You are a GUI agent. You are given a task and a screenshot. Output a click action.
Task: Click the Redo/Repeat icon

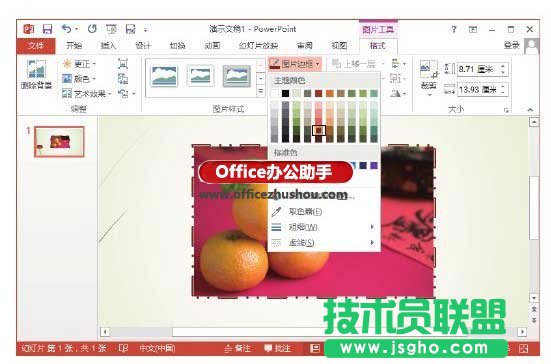click(x=92, y=29)
